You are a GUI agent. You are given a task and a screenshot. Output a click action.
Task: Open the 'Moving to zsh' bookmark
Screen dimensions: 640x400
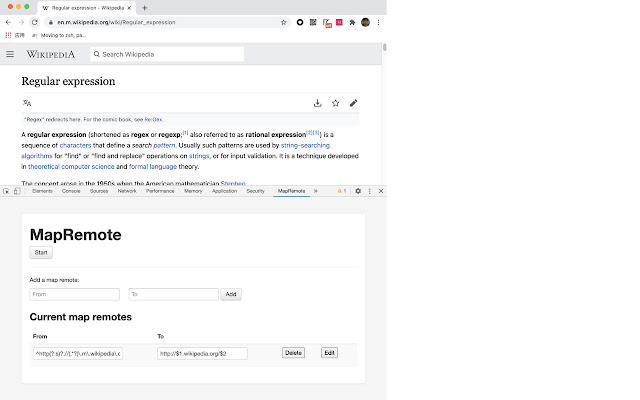click(x=60, y=36)
